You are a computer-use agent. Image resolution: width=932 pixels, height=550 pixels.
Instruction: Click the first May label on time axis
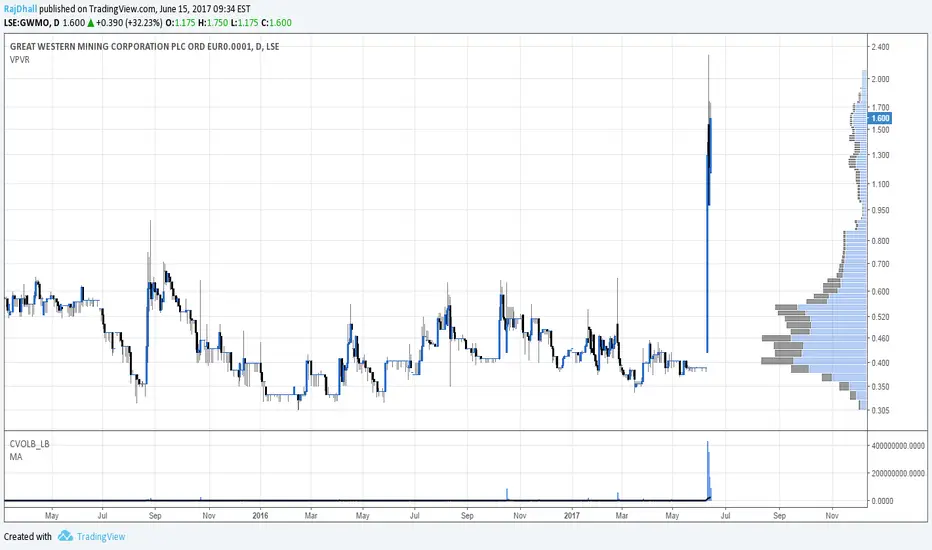(x=52, y=516)
